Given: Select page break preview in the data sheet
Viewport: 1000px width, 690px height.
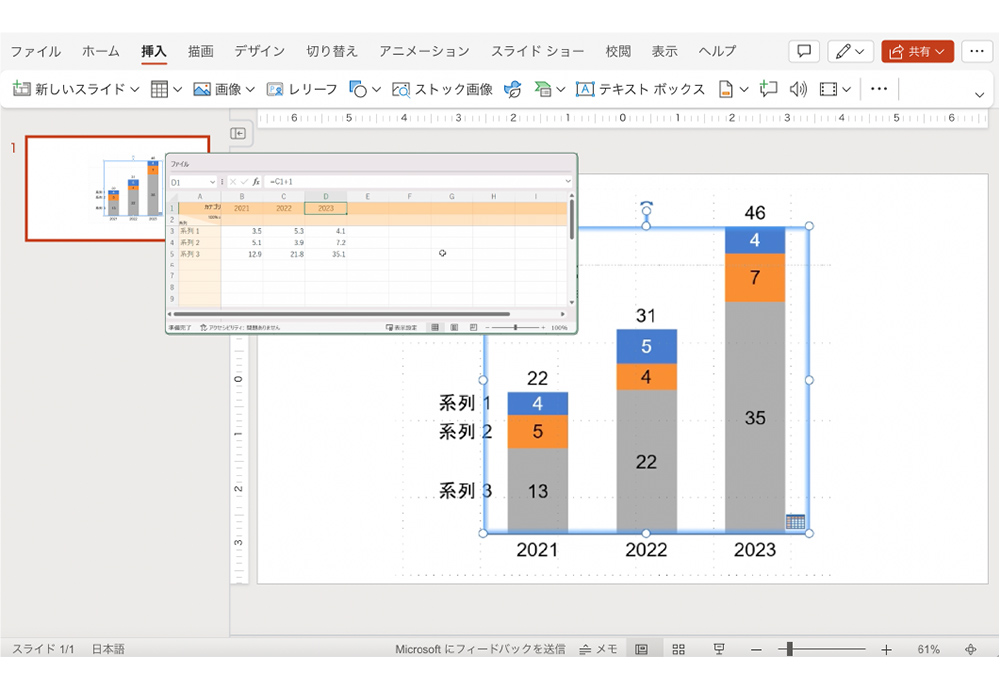Looking at the screenshot, I should 473,327.
